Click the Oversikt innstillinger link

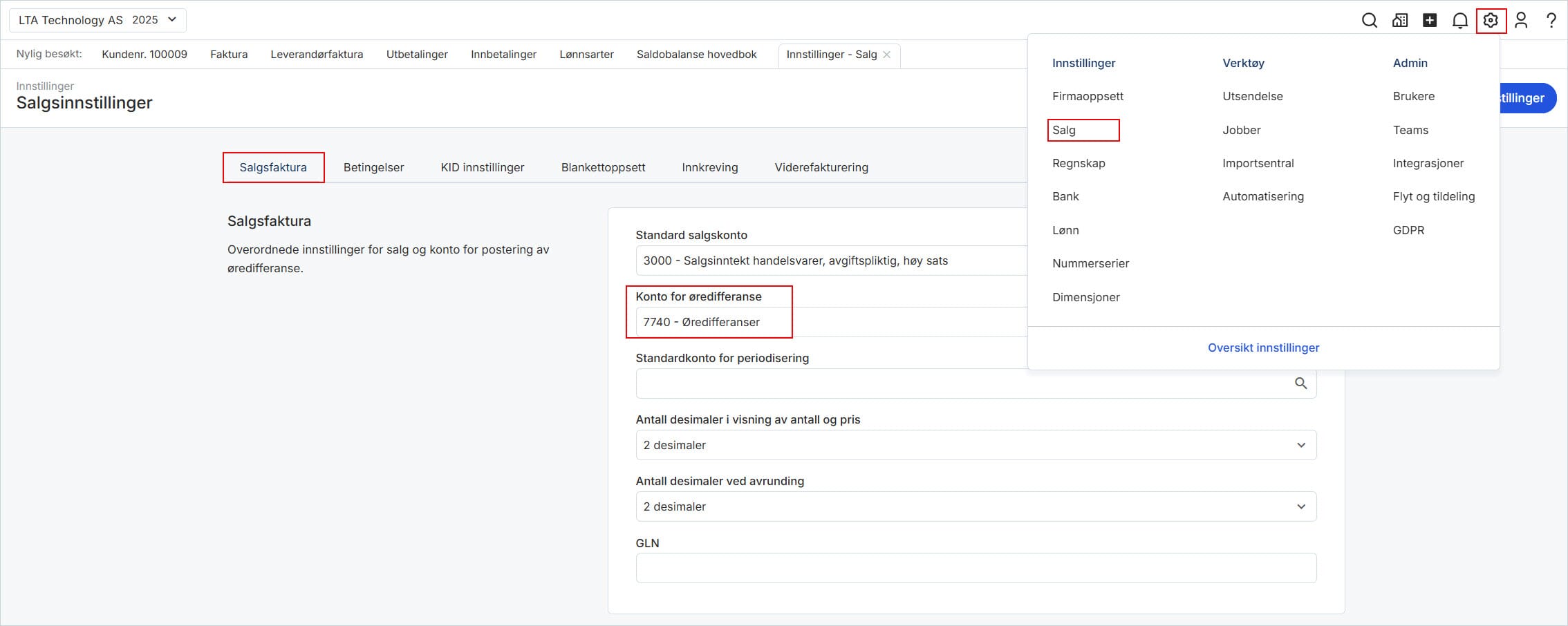pyautogui.click(x=1263, y=348)
